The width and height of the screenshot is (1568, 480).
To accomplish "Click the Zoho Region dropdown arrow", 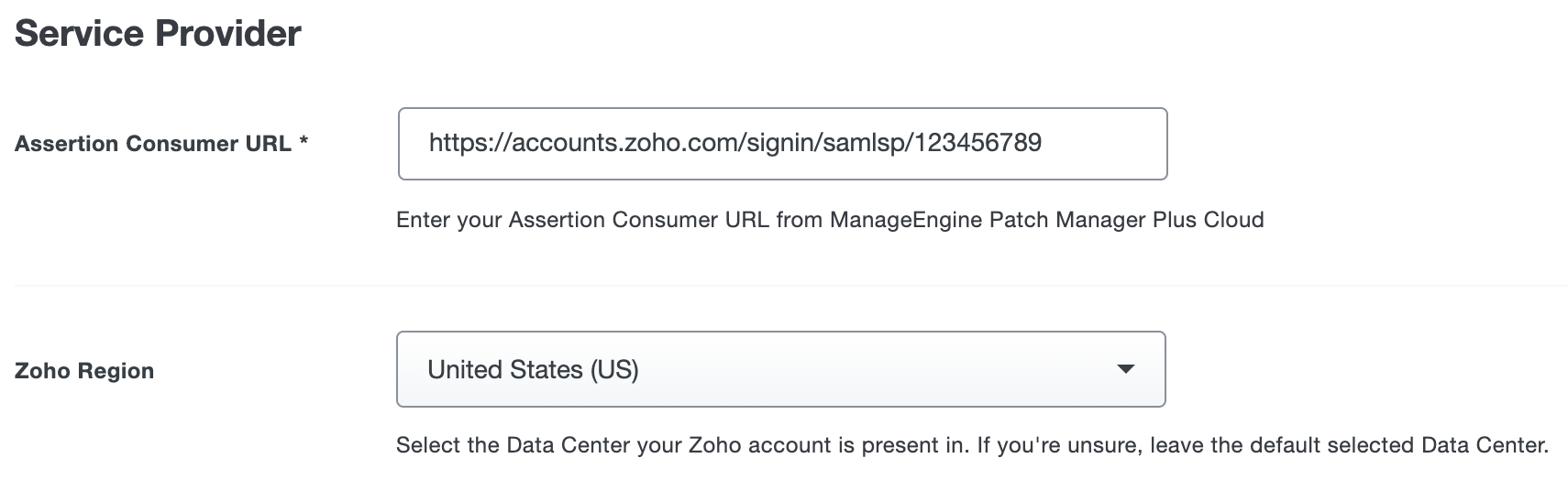I will coord(1125,369).
